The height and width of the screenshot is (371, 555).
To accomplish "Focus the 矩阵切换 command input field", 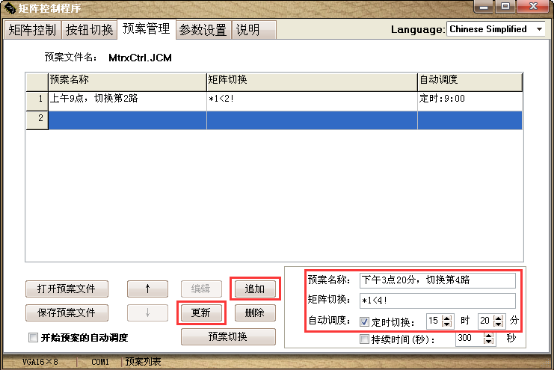I will pyautogui.click(x=437, y=301).
